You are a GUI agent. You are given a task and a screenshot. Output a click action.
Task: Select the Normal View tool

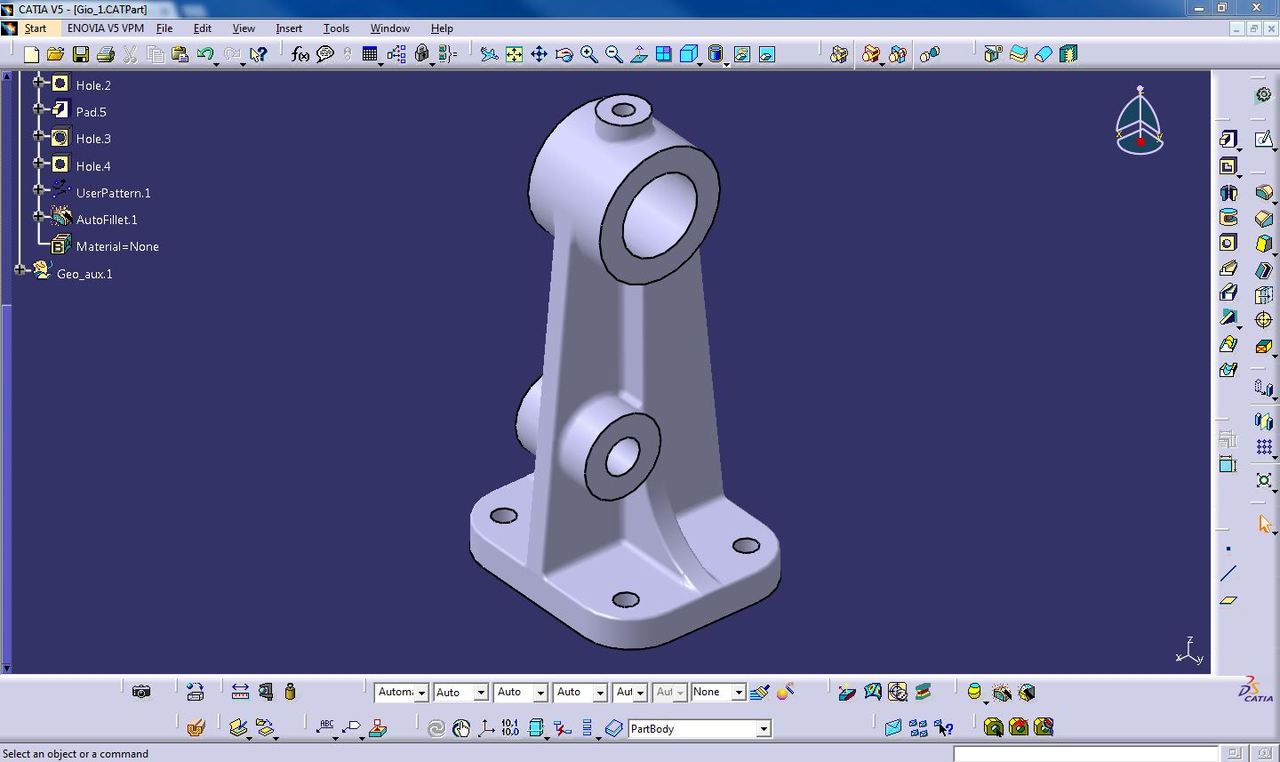click(x=639, y=54)
